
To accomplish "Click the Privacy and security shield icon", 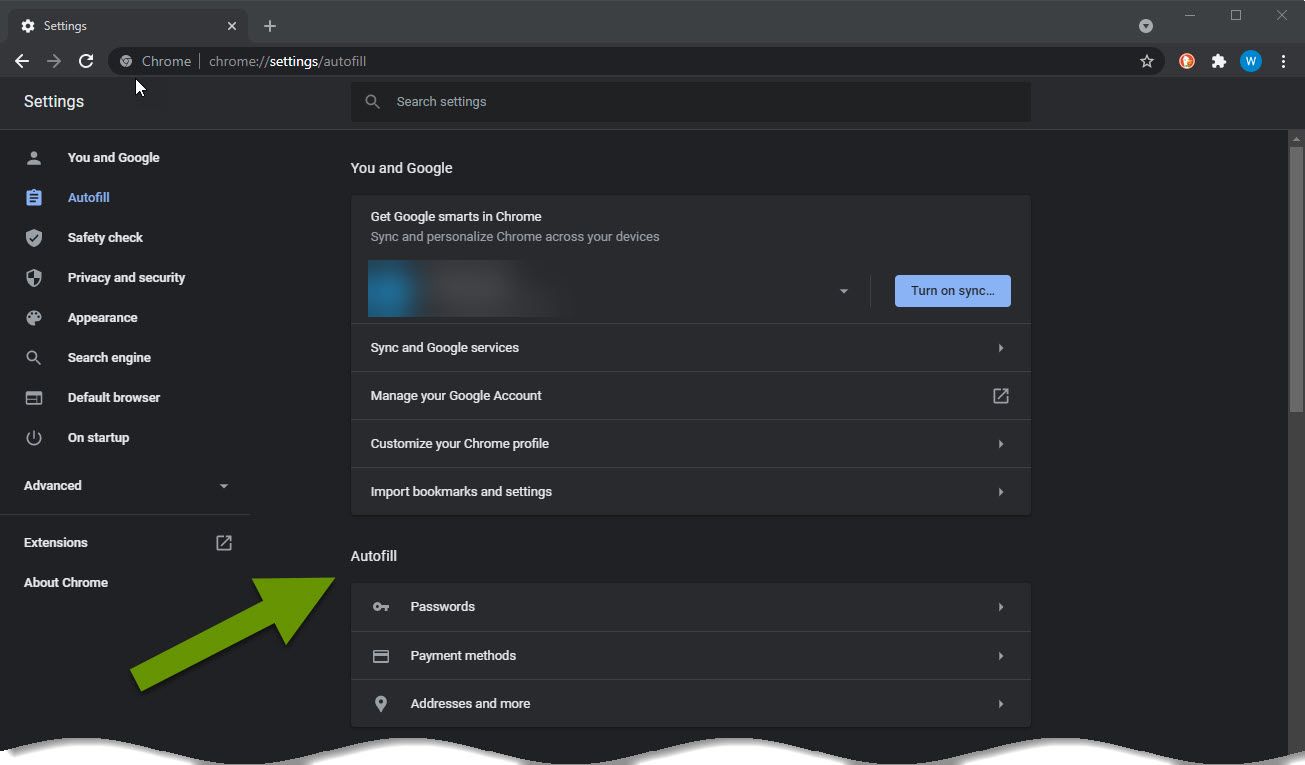I will pyautogui.click(x=34, y=278).
